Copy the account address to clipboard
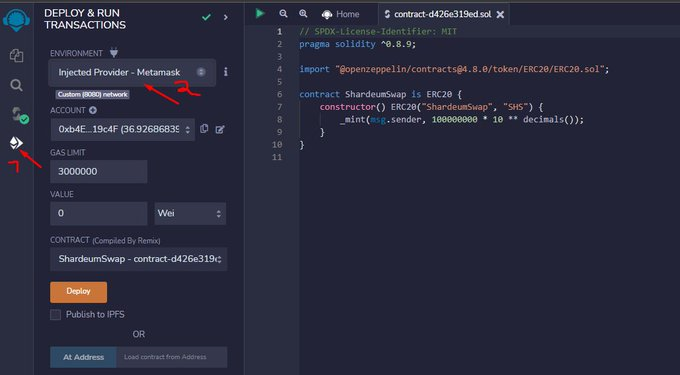 [x=204, y=129]
